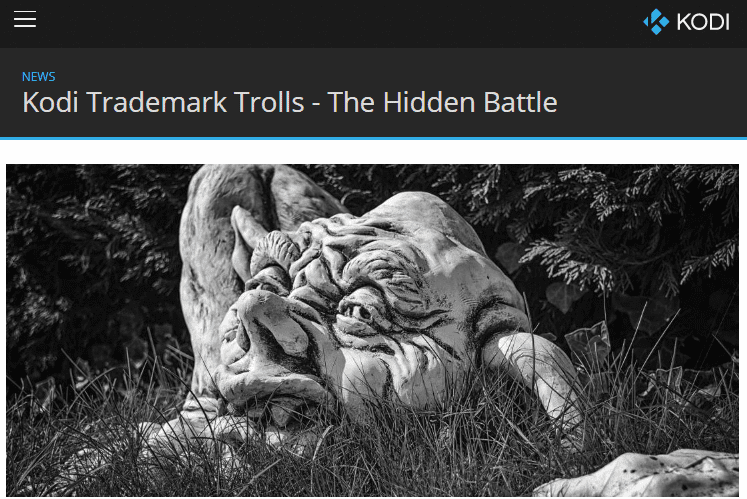Open the NEWS category link
Image resolution: width=747 pixels, height=499 pixels.
click(x=39, y=77)
